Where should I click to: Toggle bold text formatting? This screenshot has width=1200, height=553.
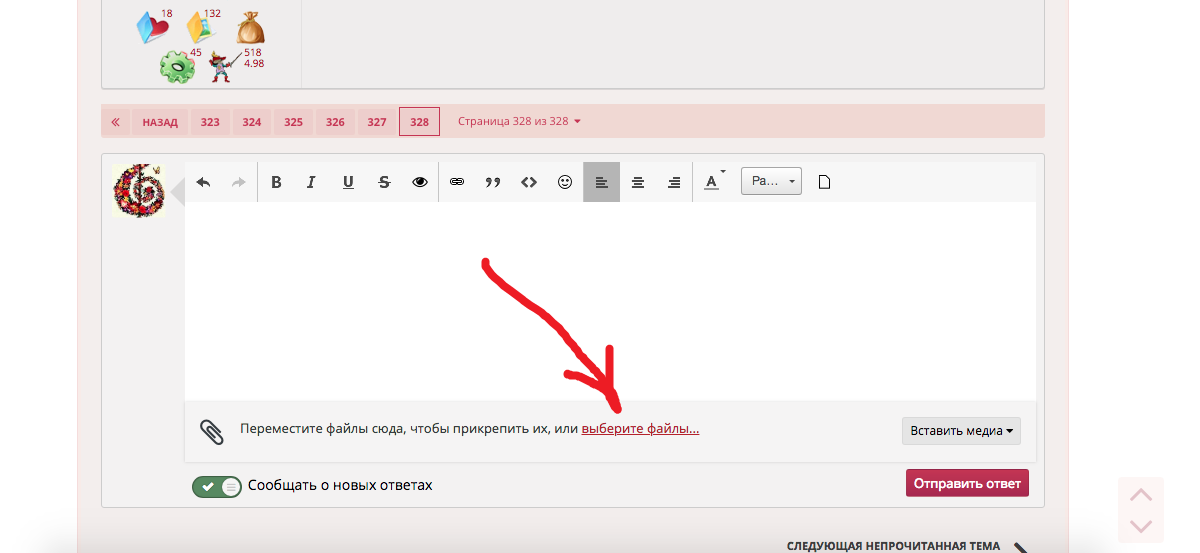(277, 182)
